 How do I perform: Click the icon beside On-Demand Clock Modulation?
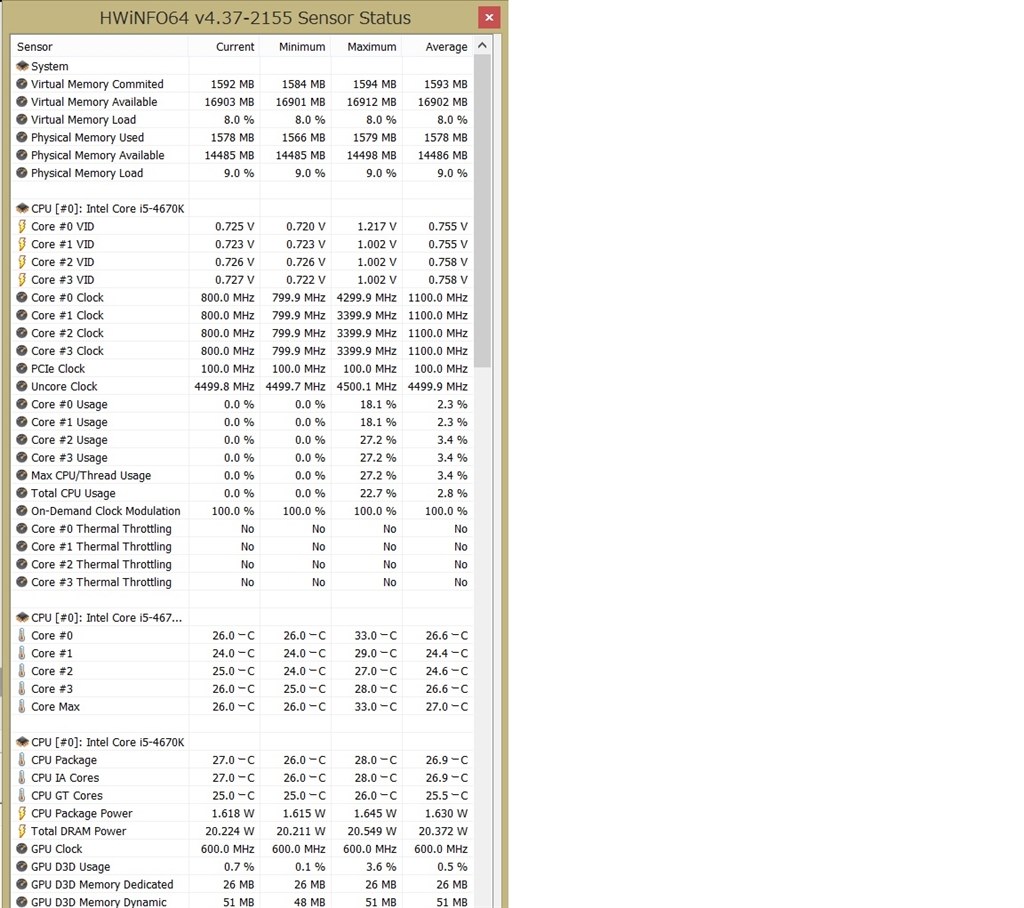22,511
